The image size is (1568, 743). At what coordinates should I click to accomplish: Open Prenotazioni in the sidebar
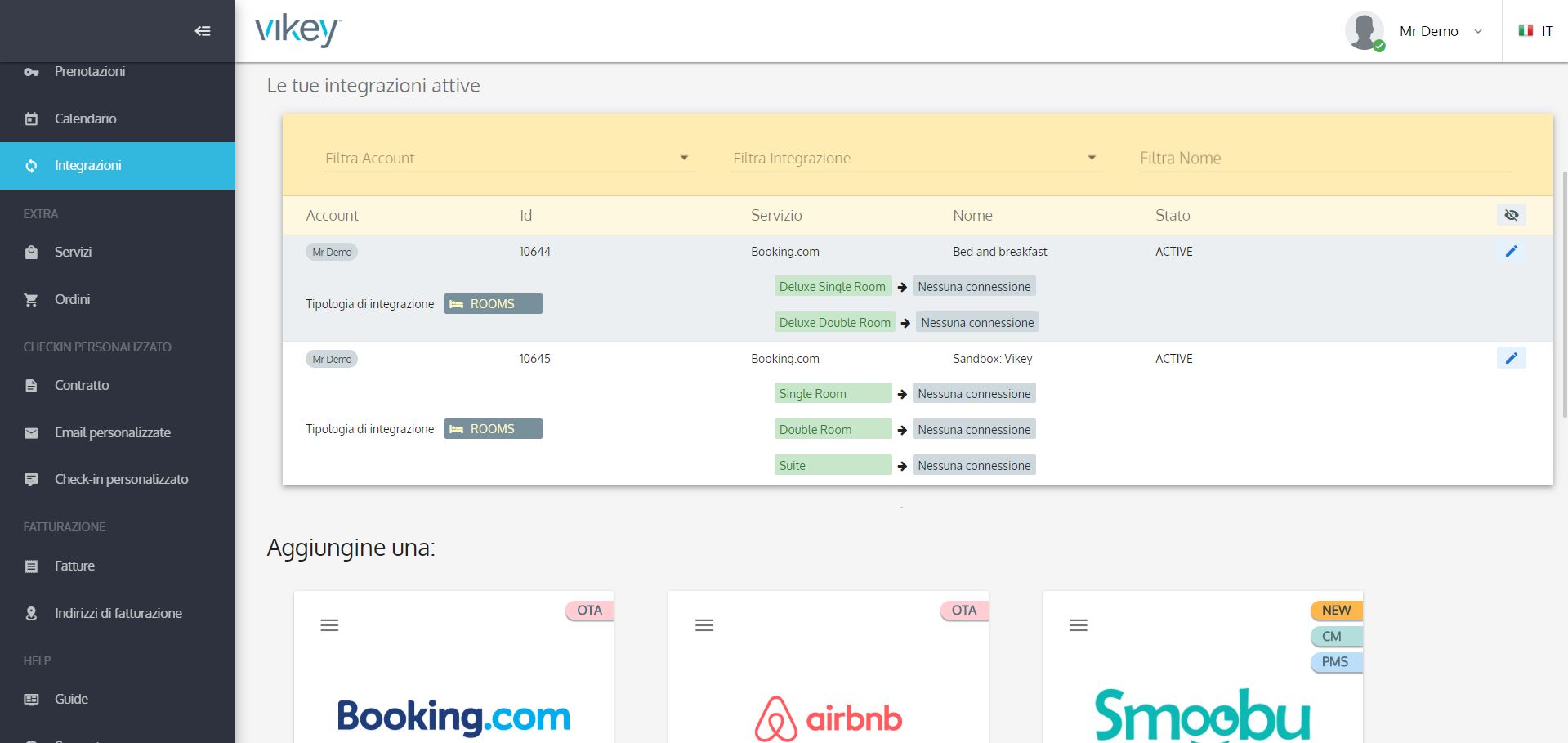[x=118, y=72]
